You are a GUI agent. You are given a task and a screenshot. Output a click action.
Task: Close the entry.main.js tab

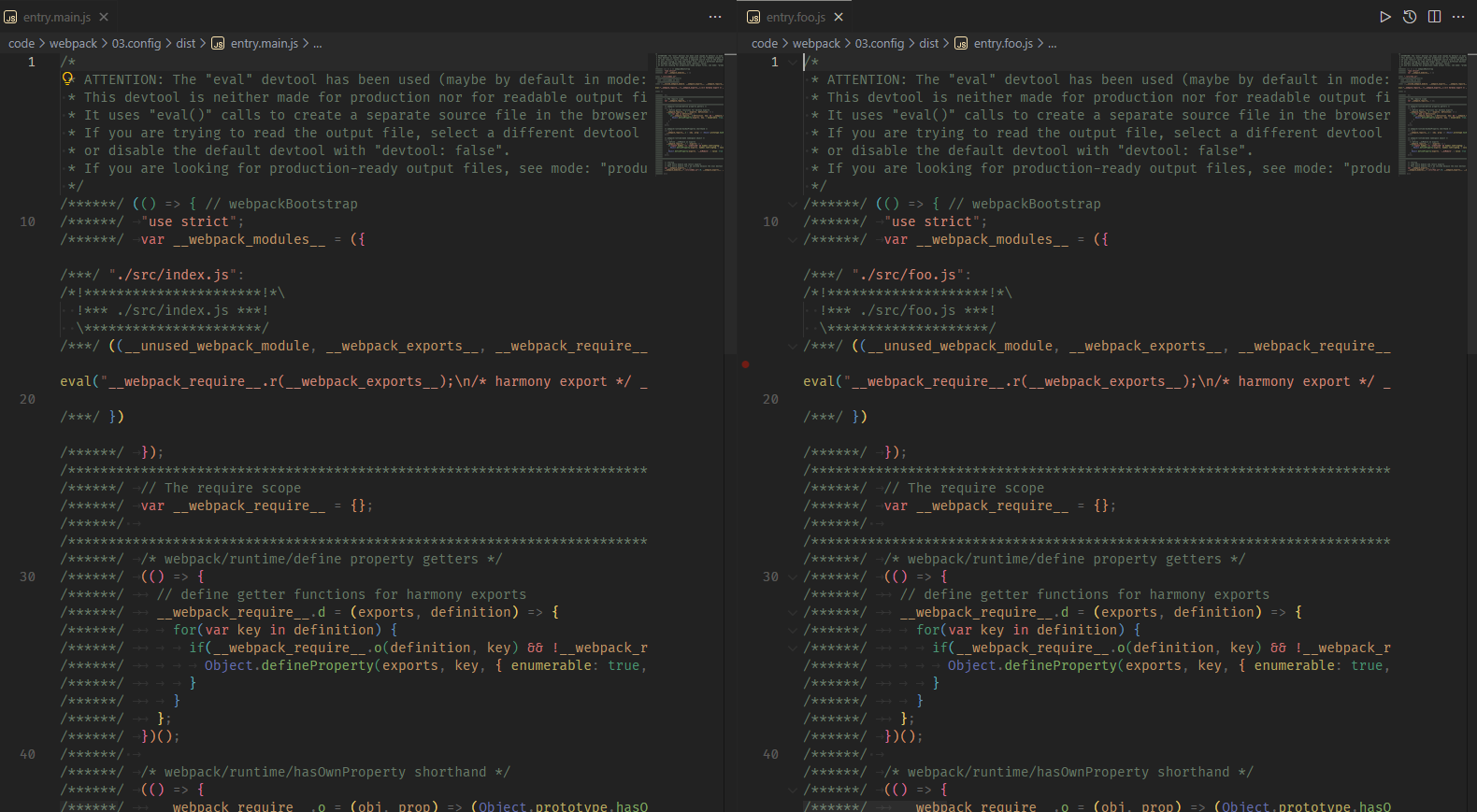click(x=104, y=17)
